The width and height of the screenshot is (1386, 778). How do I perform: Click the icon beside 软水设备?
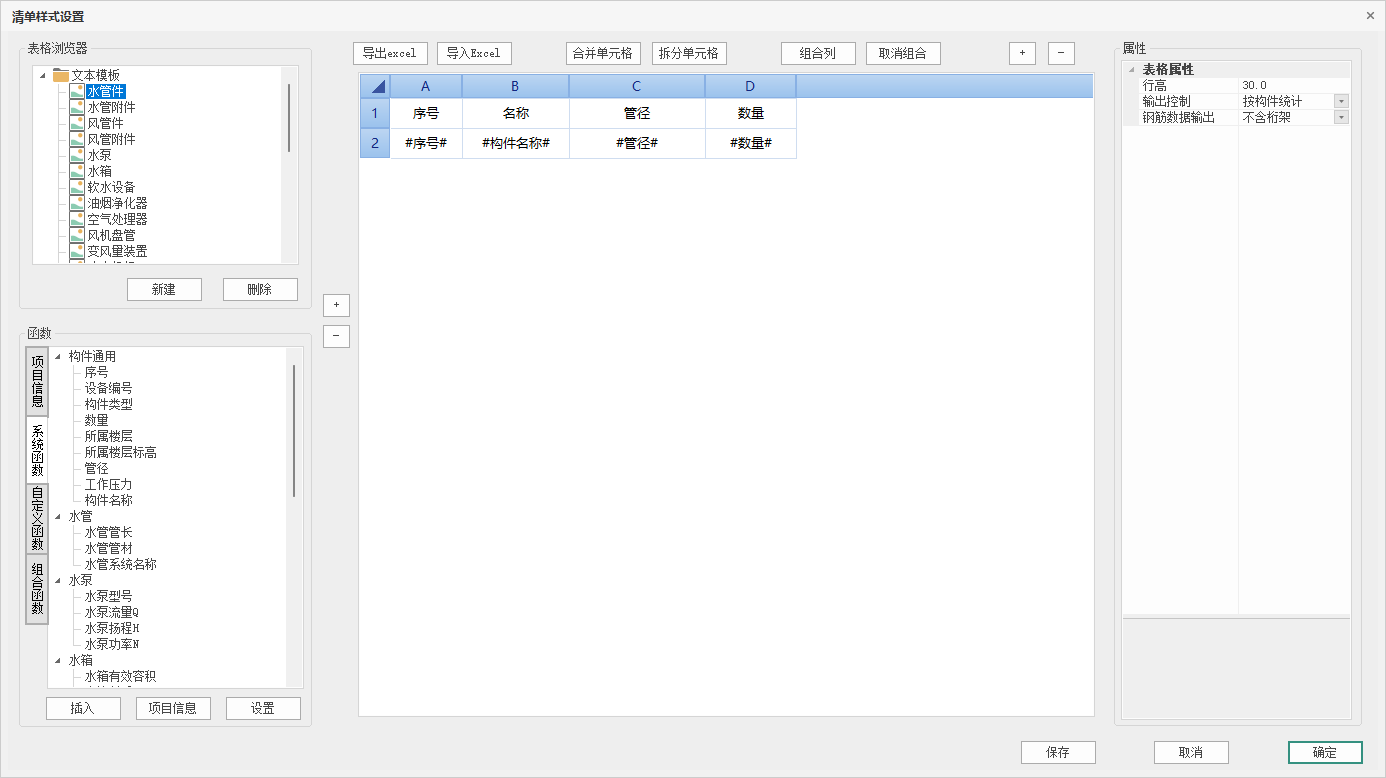[x=77, y=187]
